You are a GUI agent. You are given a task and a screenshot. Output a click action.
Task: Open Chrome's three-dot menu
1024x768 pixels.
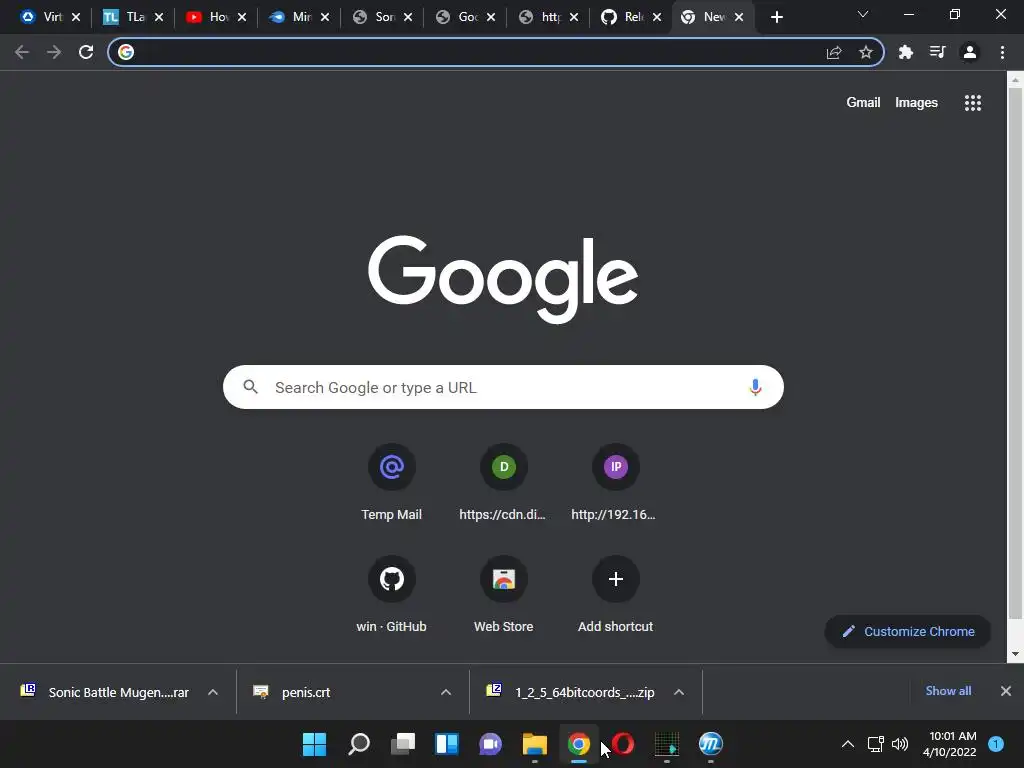(1002, 52)
